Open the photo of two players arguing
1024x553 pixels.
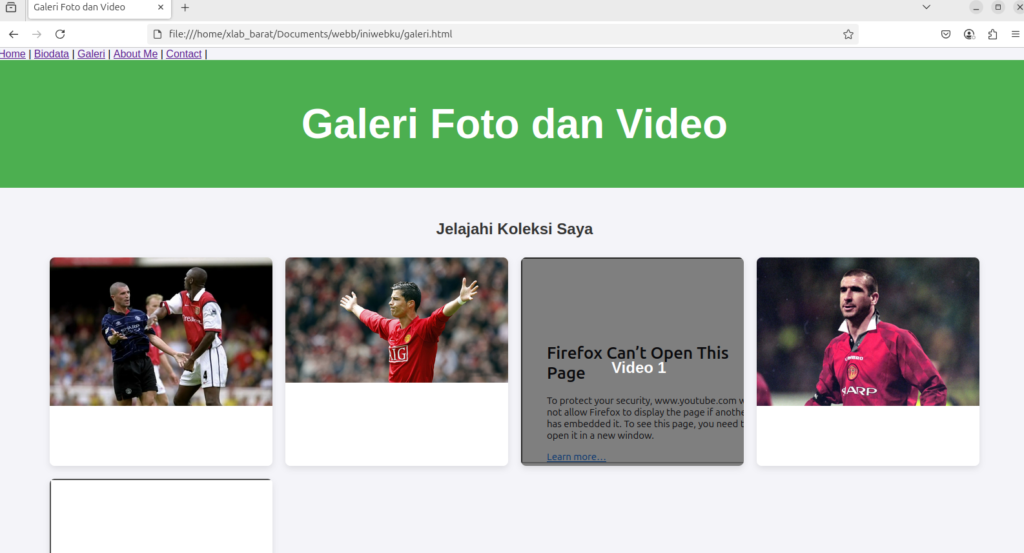[x=161, y=332]
